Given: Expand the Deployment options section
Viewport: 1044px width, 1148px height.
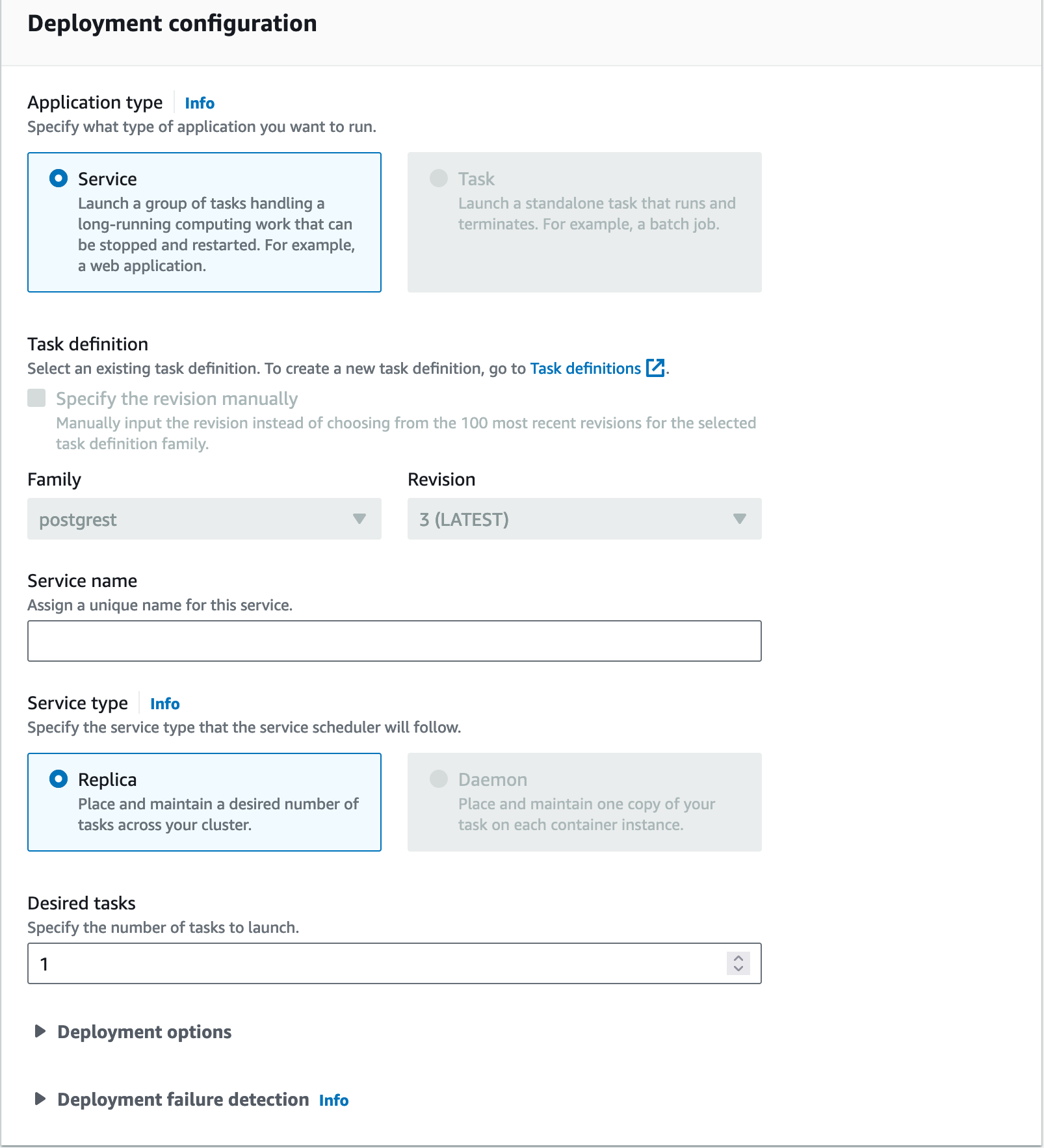Looking at the screenshot, I should pyautogui.click(x=144, y=1032).
